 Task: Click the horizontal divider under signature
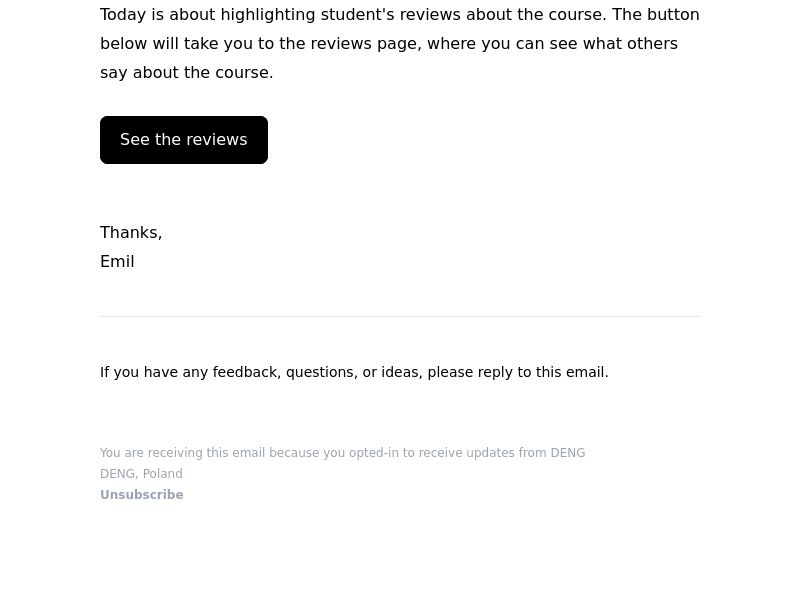(x=400, y=316)
